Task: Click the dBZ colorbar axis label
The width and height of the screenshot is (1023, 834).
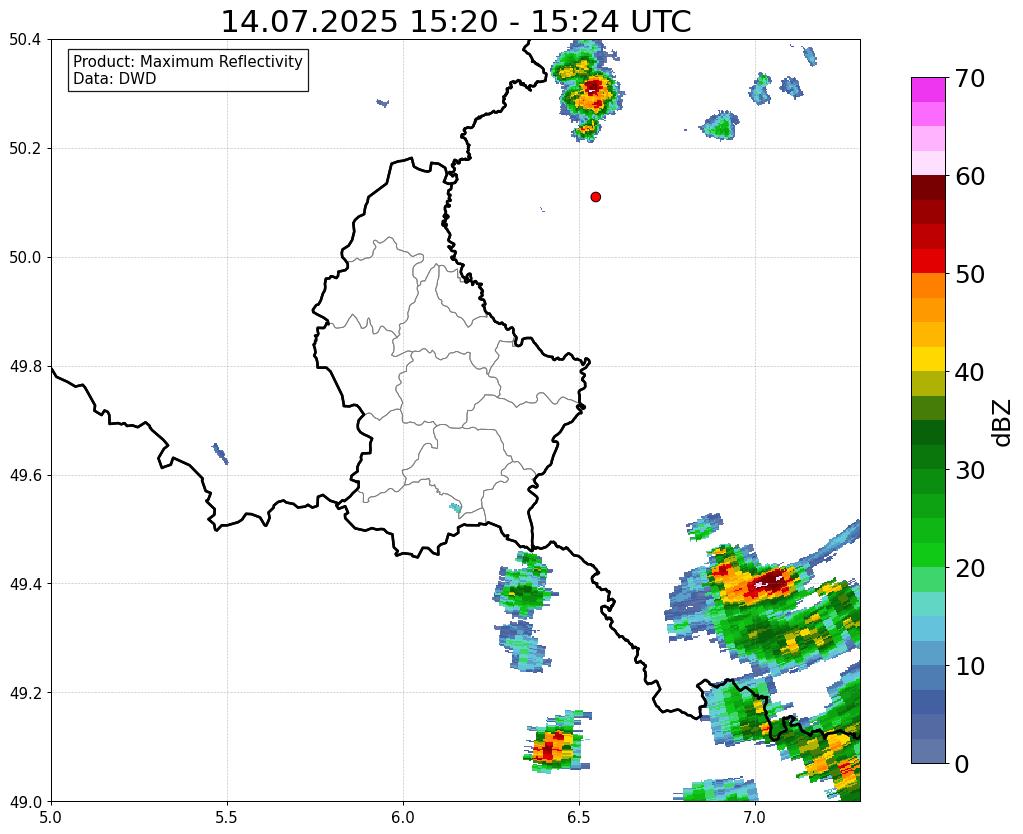Action: click(1003, 423)
